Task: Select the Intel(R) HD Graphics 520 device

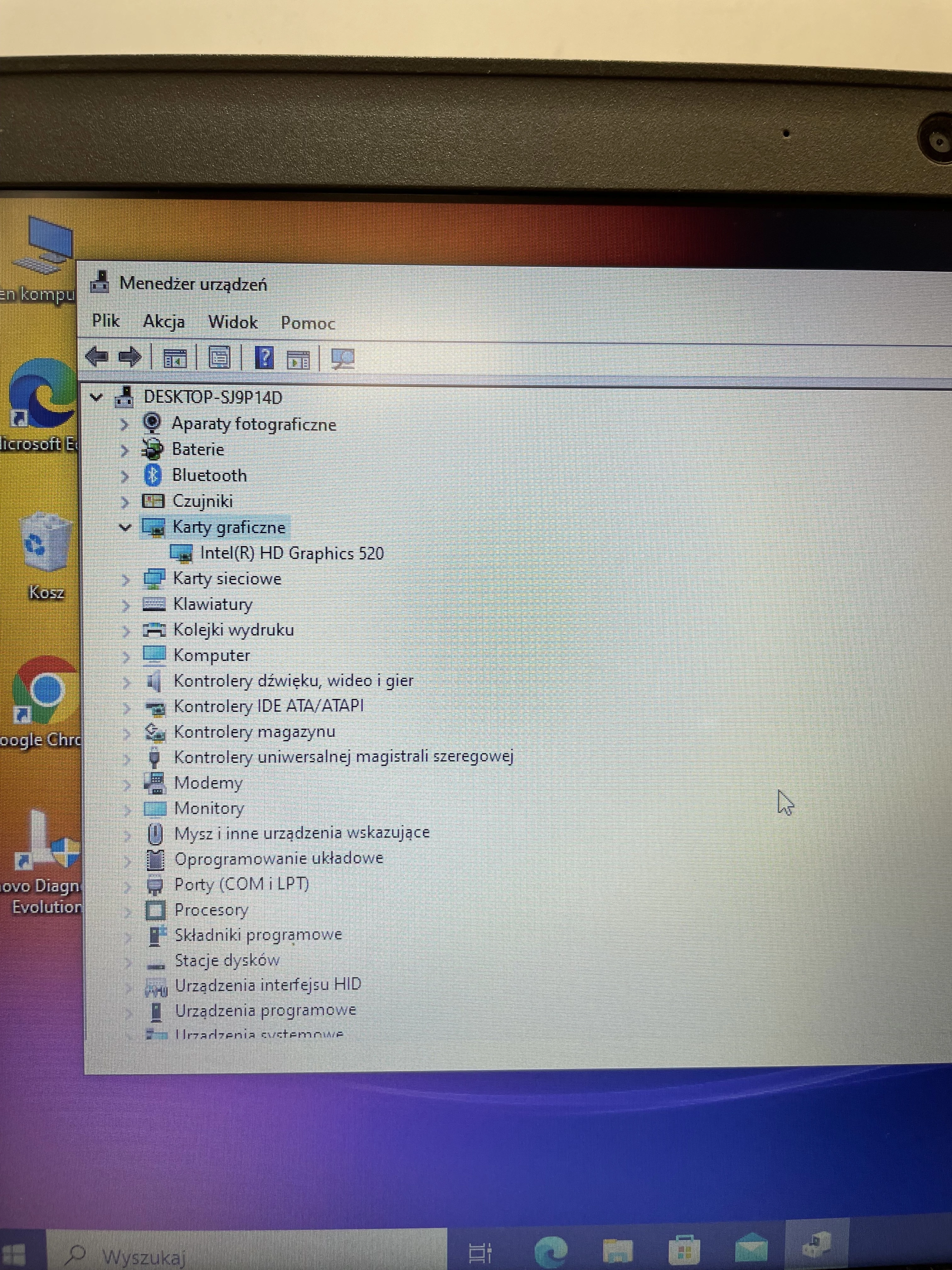Action: tap(292, 553)
